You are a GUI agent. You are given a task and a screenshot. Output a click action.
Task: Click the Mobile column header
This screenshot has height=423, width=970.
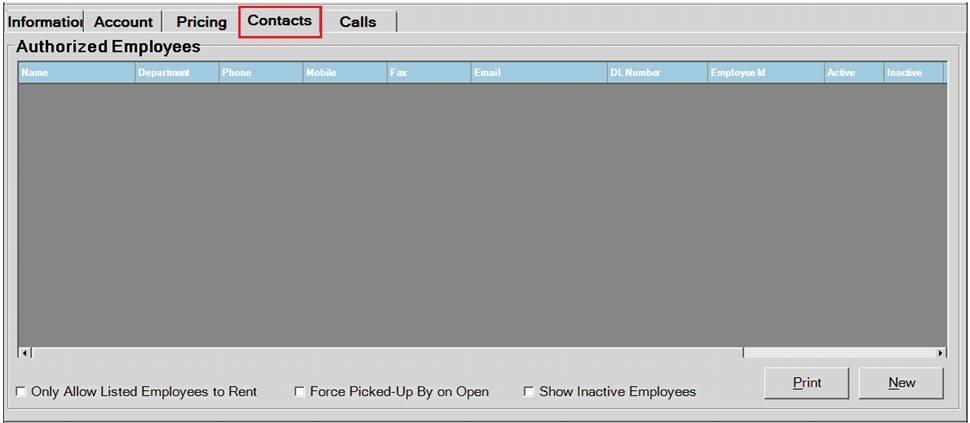pos(344,73)
